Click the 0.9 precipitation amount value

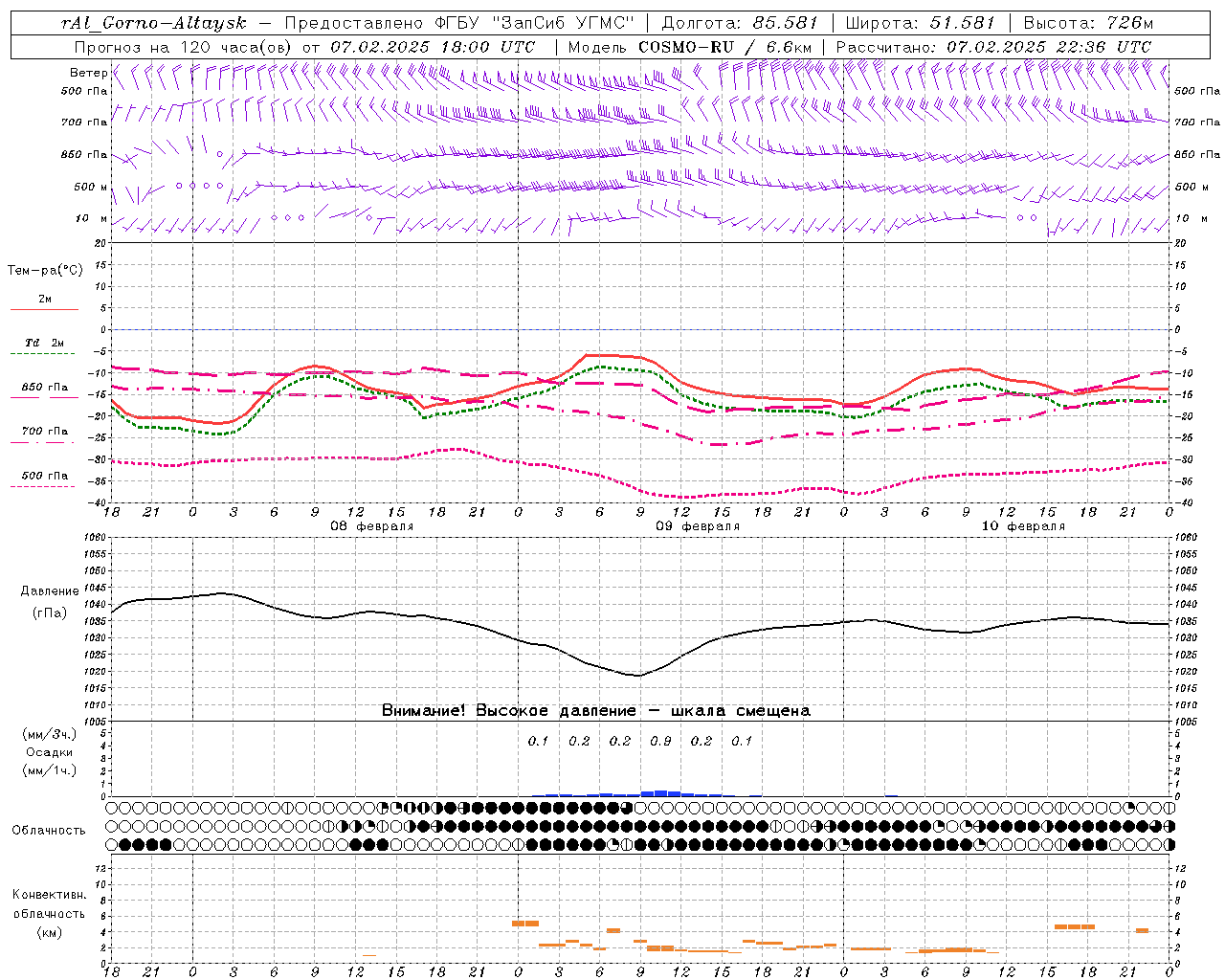click(660, 741)
